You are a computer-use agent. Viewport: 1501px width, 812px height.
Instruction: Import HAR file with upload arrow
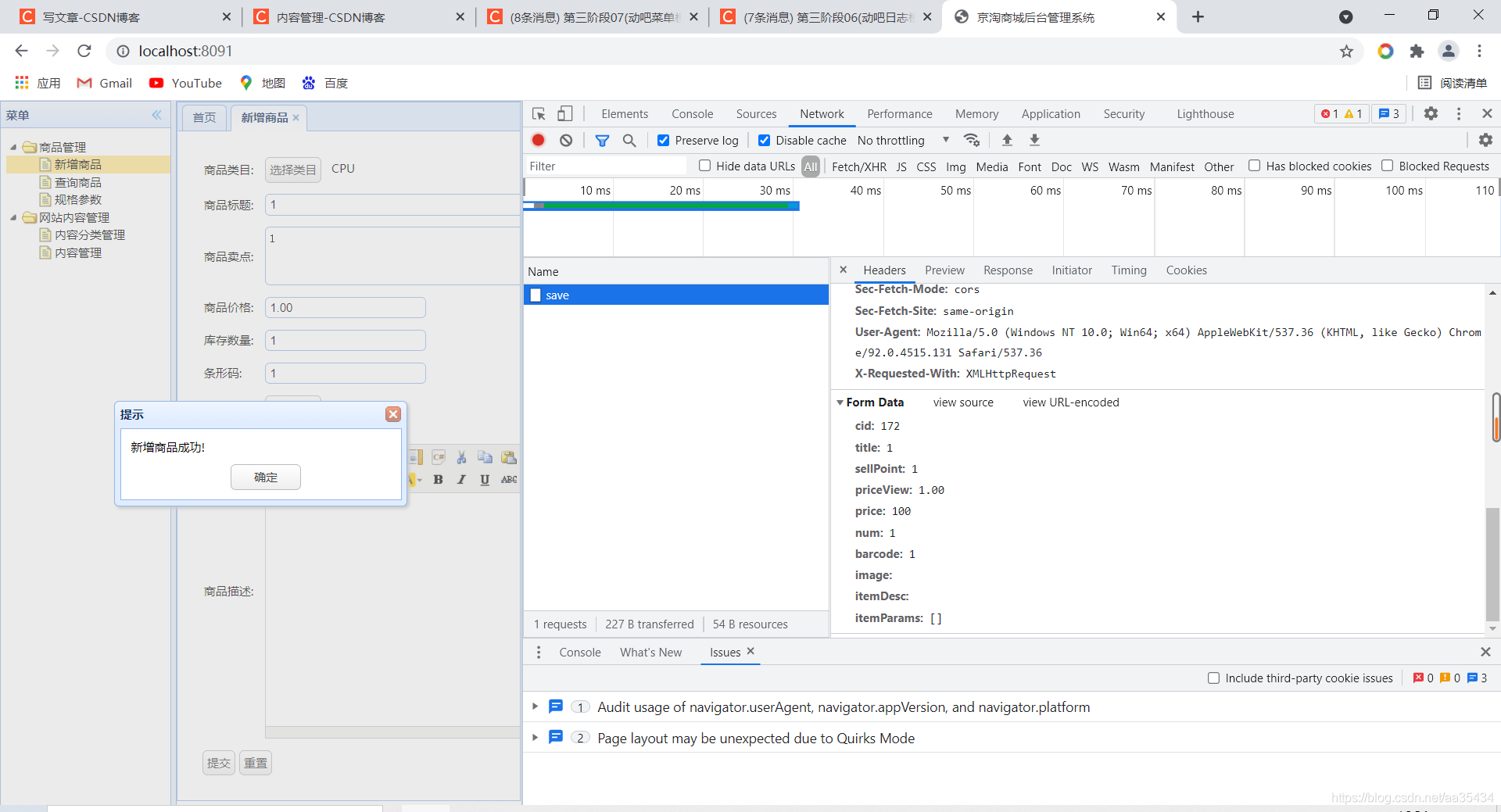(1007, 140)
